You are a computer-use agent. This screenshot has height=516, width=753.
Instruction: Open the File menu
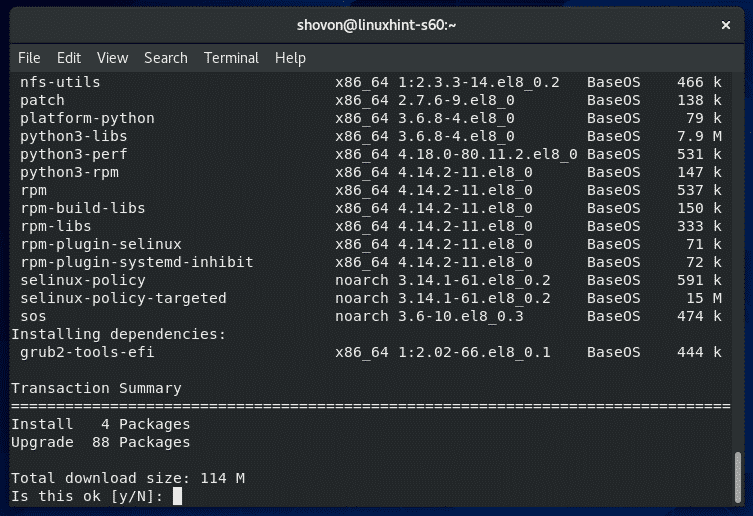pos(29,58)
